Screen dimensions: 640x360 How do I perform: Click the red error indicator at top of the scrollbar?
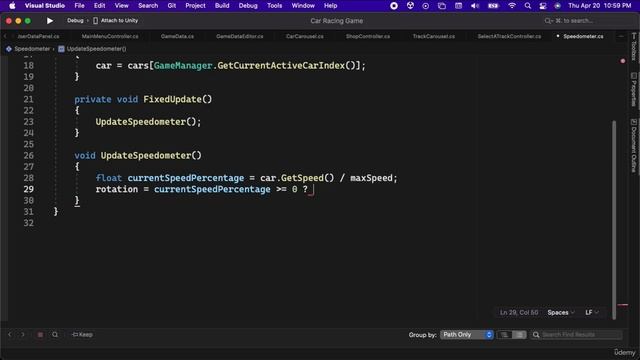(622, 61)
